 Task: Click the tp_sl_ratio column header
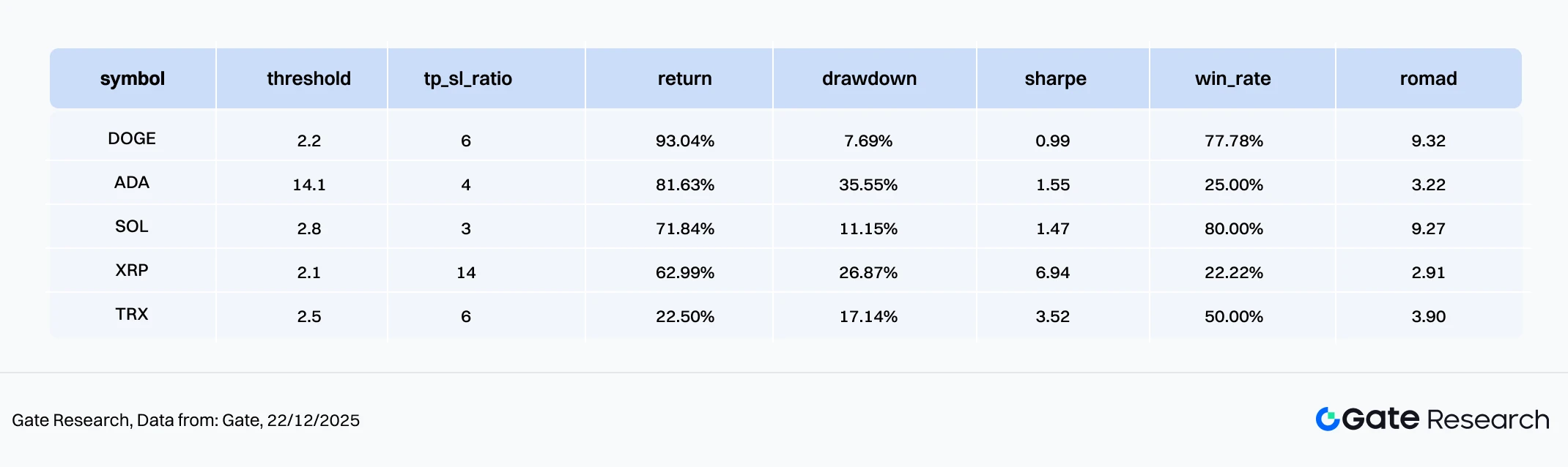click(x=467, y=79)
